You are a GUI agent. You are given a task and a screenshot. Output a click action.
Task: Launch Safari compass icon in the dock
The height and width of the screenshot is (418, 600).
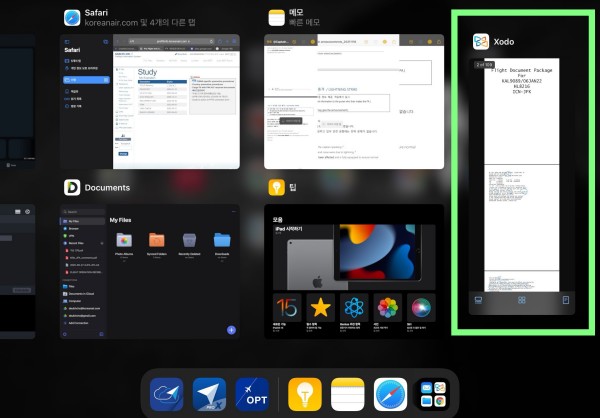tap(391, 394)
